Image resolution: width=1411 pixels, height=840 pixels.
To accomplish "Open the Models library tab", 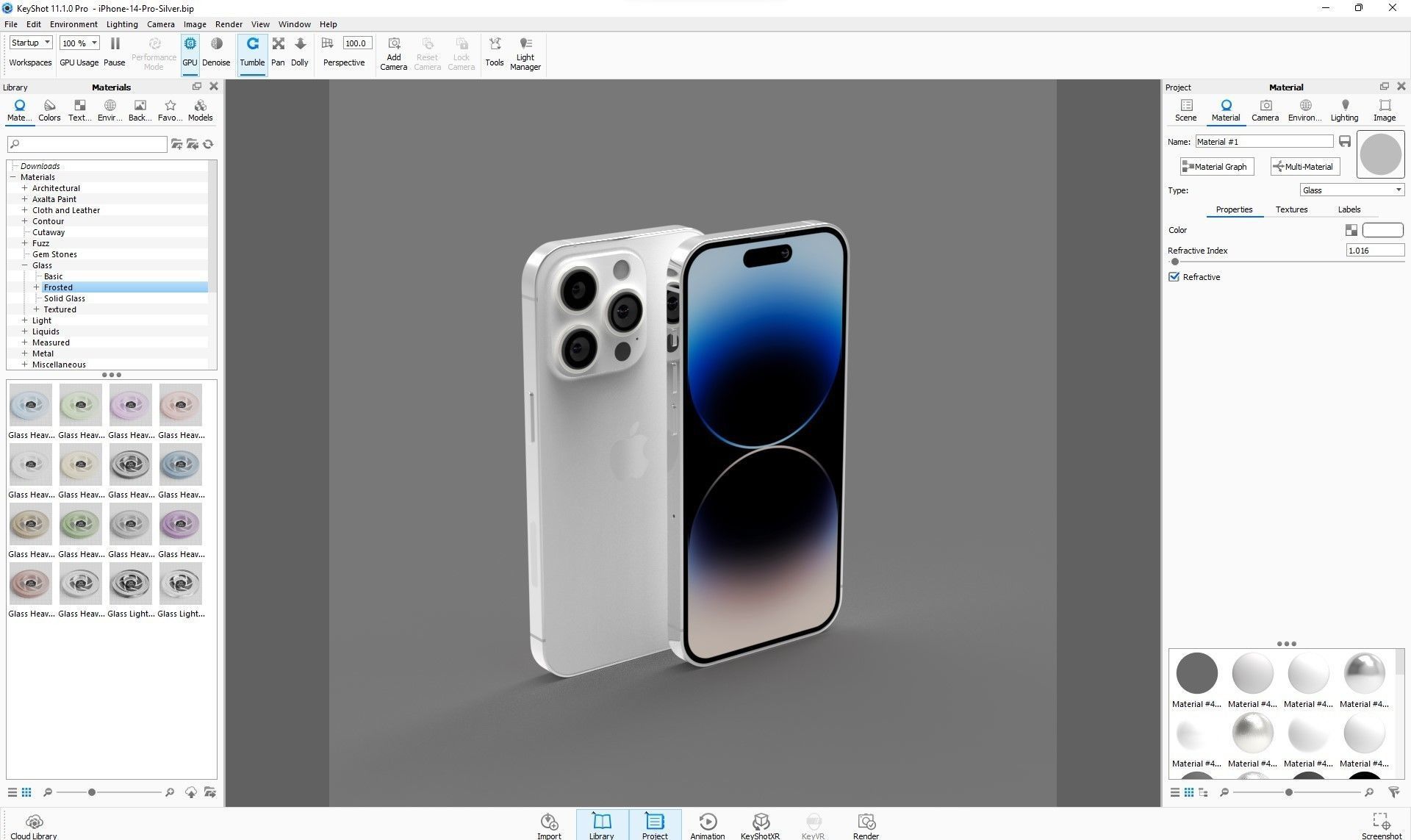I will [x=200, y=110].
